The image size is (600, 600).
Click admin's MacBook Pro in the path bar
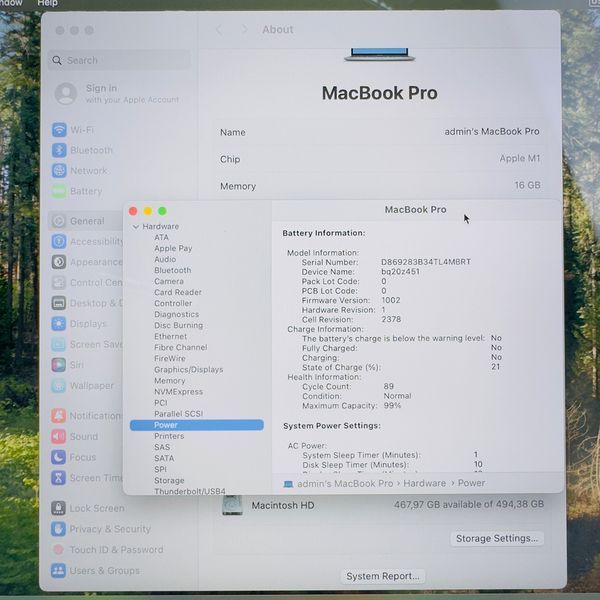(345, 484)
